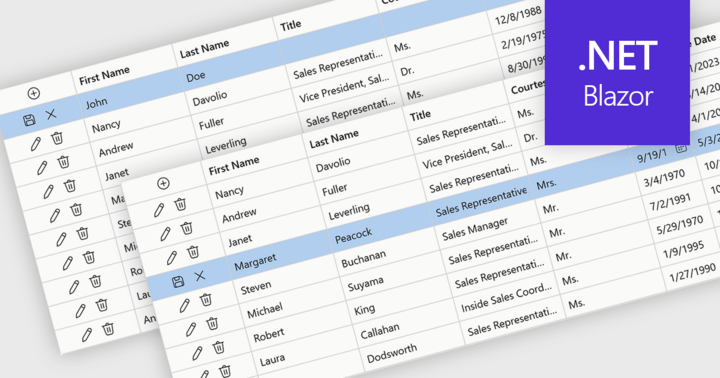Delete Nancy's row in the front grid
720x378 pixels.
tap(180, 204)
